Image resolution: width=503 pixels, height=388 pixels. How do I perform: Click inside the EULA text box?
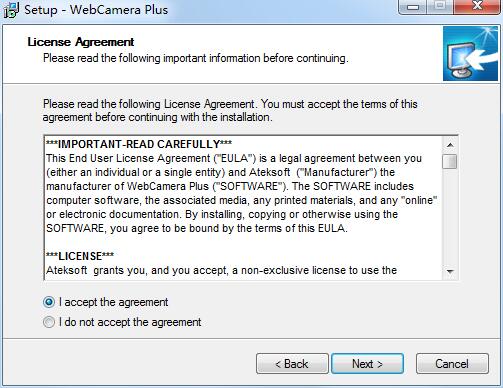click(x=244, y=208)
